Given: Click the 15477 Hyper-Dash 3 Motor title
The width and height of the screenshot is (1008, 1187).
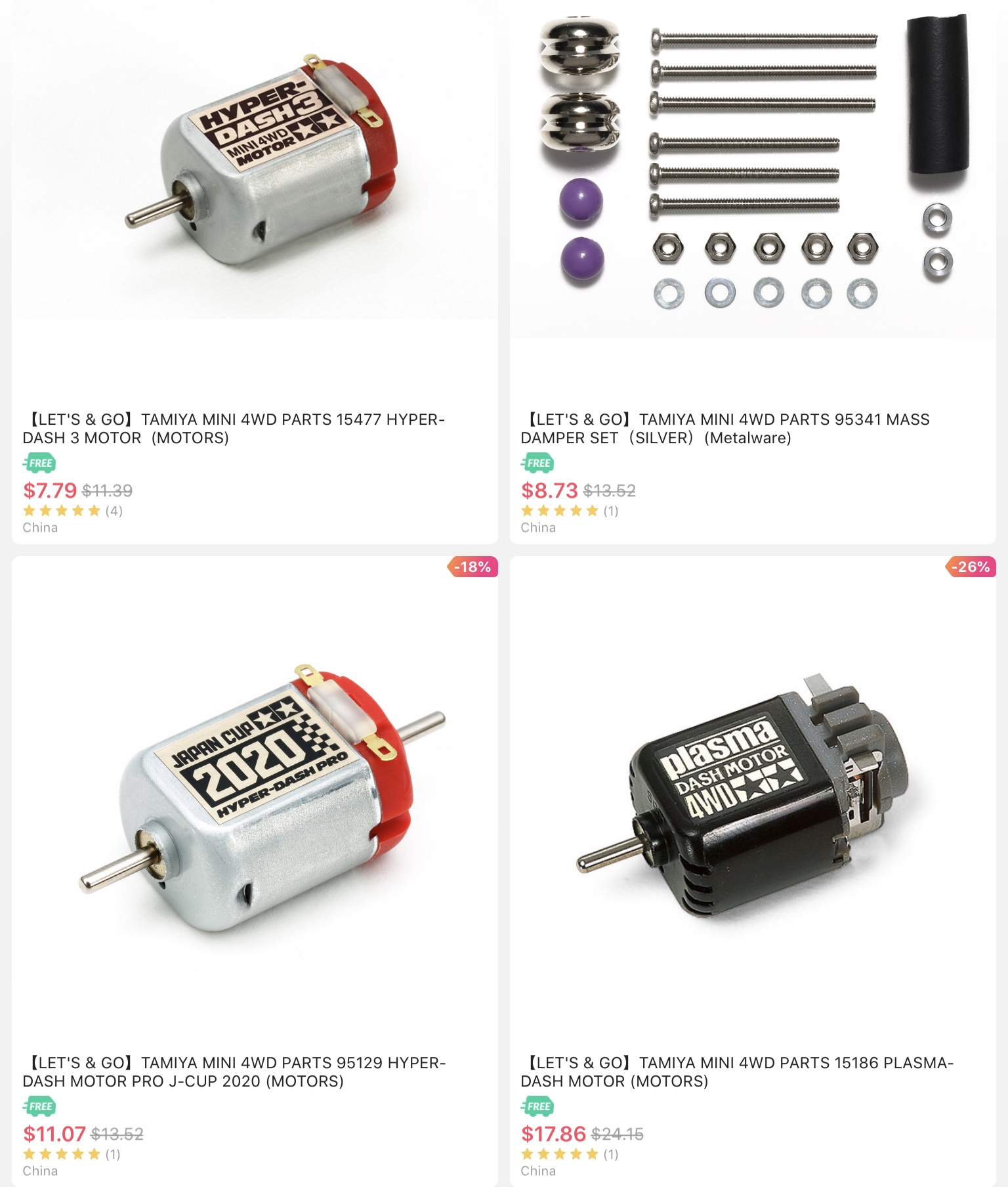Looking at the screenshot, I should pos(234,428).
